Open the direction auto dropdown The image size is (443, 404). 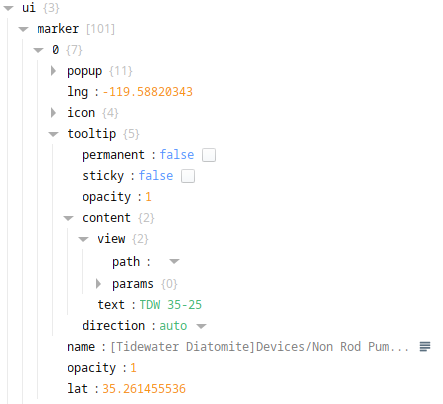(202, 326)
